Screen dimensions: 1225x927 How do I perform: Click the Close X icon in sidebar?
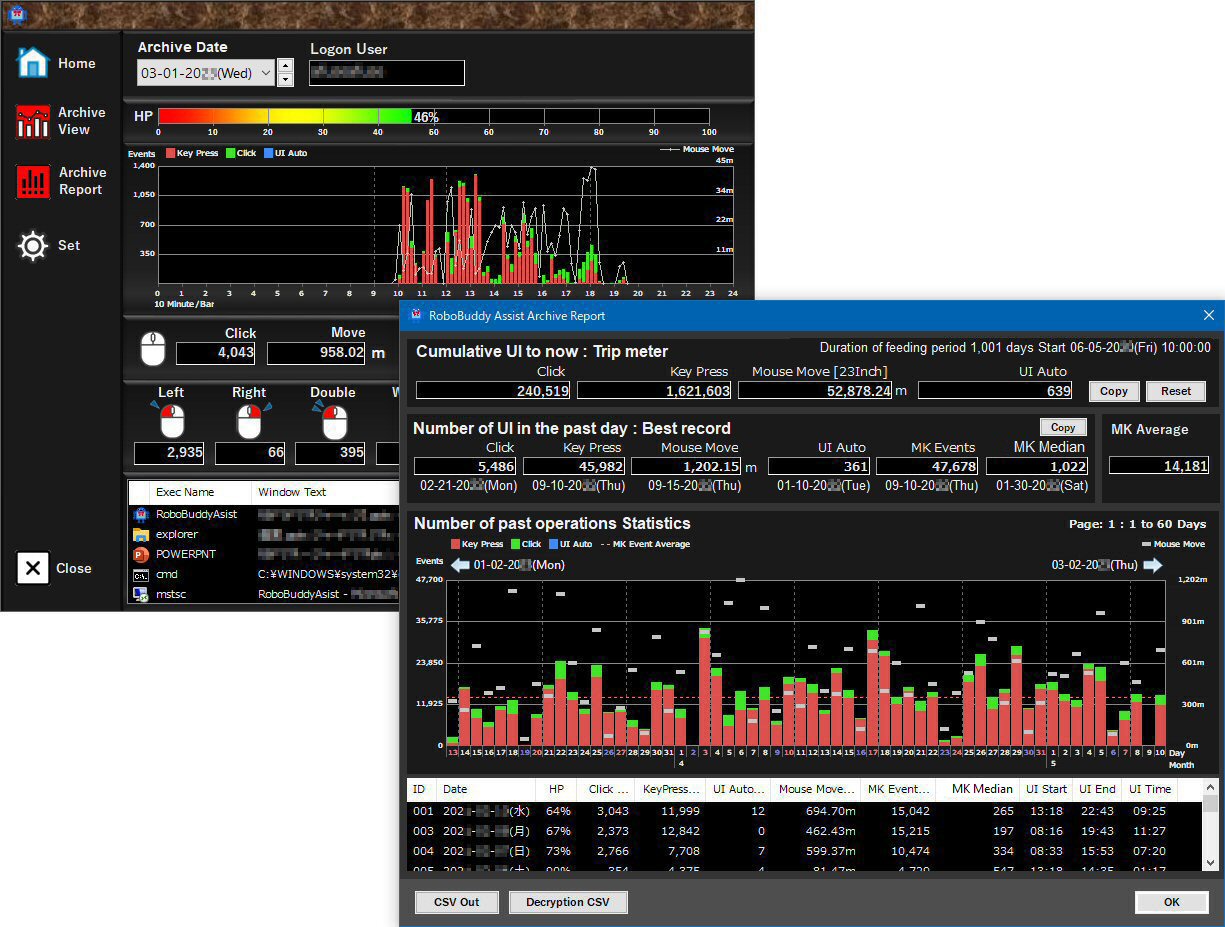tap(33, 568)
